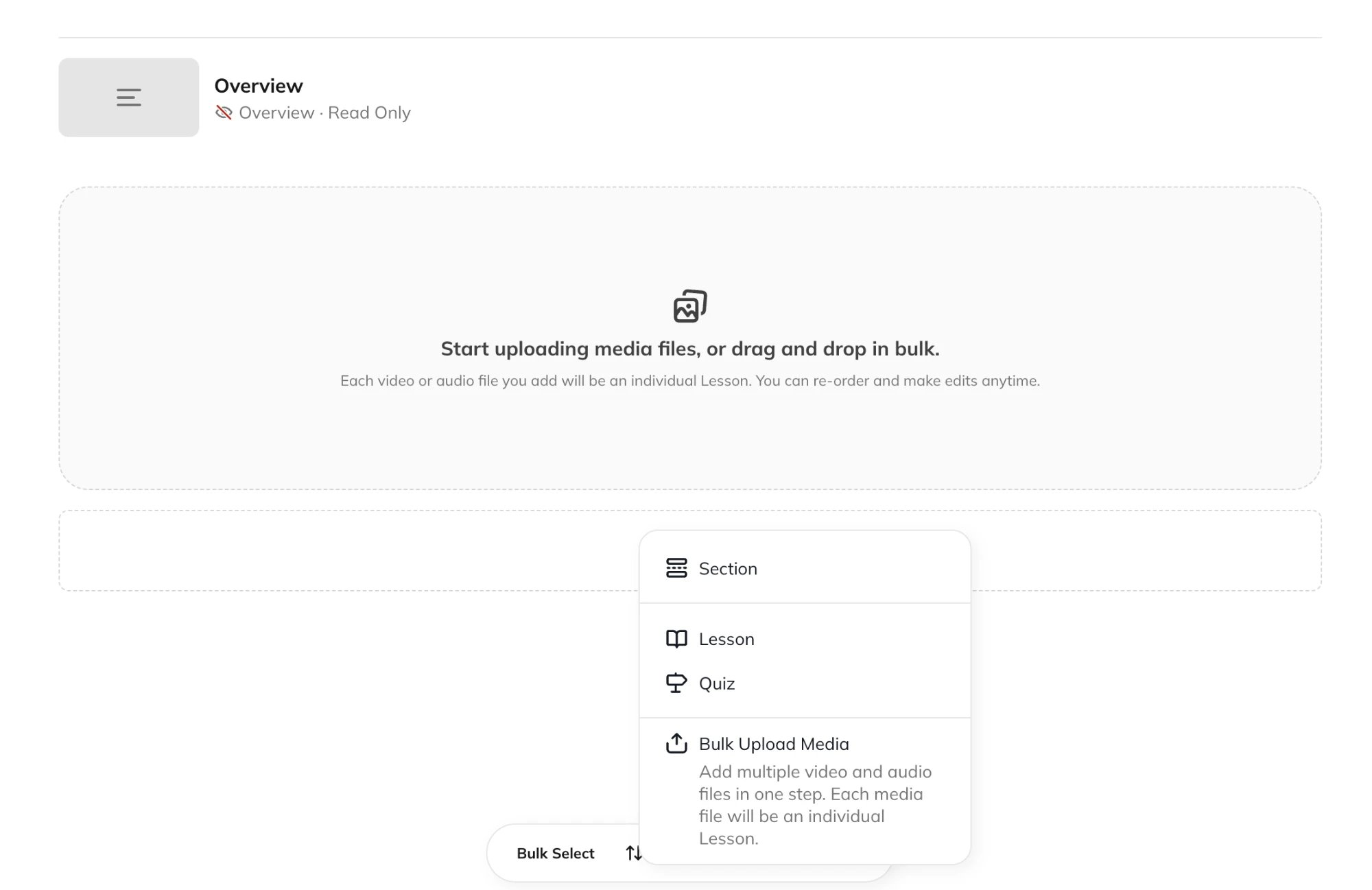
Task: Add a Lesson from the menu
Action: pos(805,639)
